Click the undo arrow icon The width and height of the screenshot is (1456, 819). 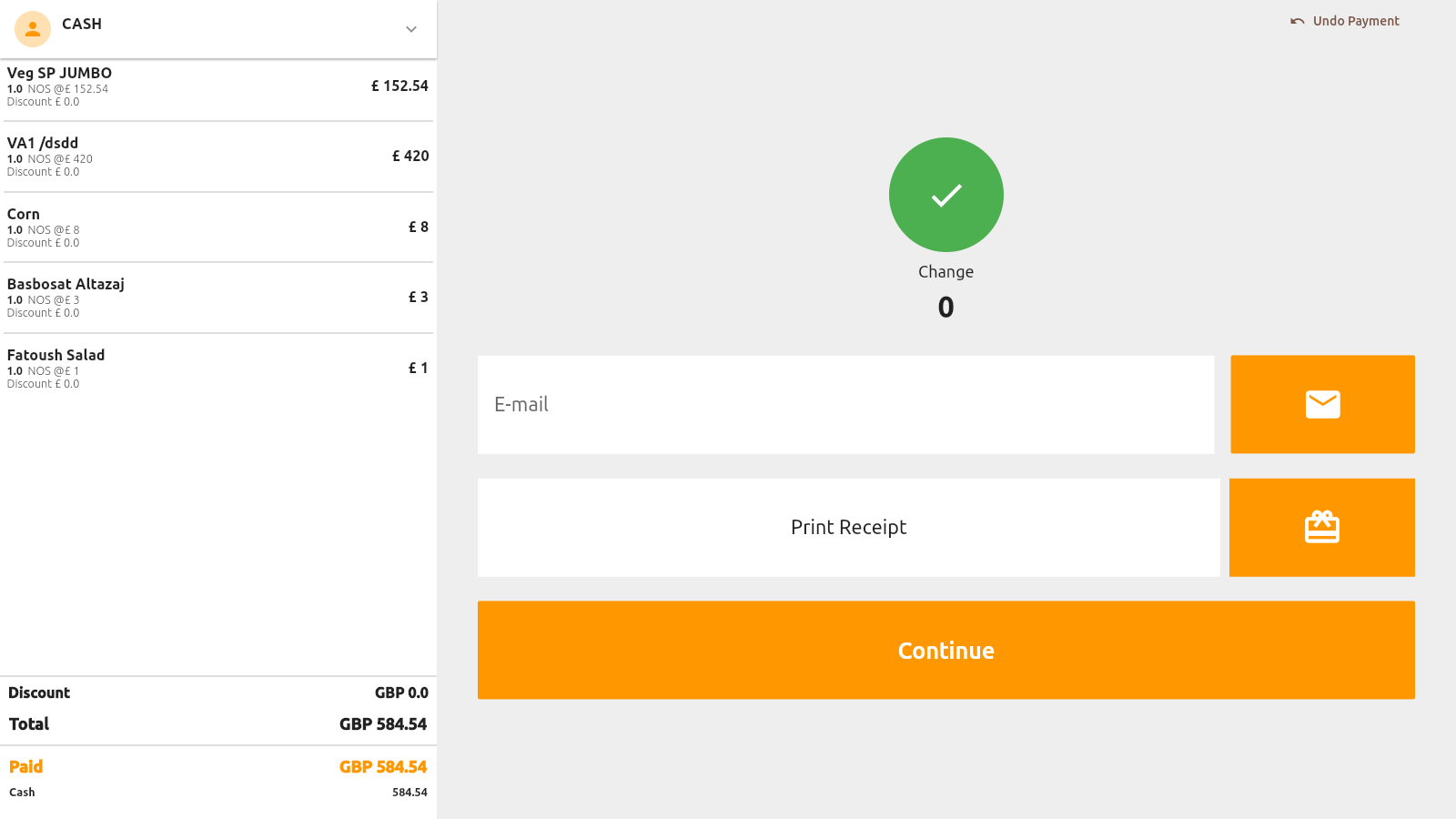[x=1297, y=22]
